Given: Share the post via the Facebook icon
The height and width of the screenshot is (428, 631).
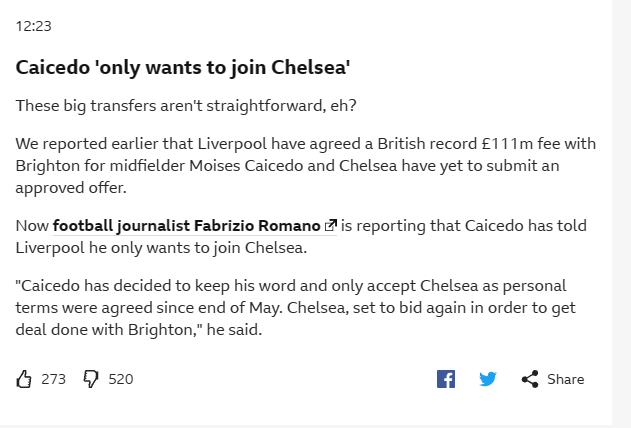Looking at the screenshot, I should (446, 379).
